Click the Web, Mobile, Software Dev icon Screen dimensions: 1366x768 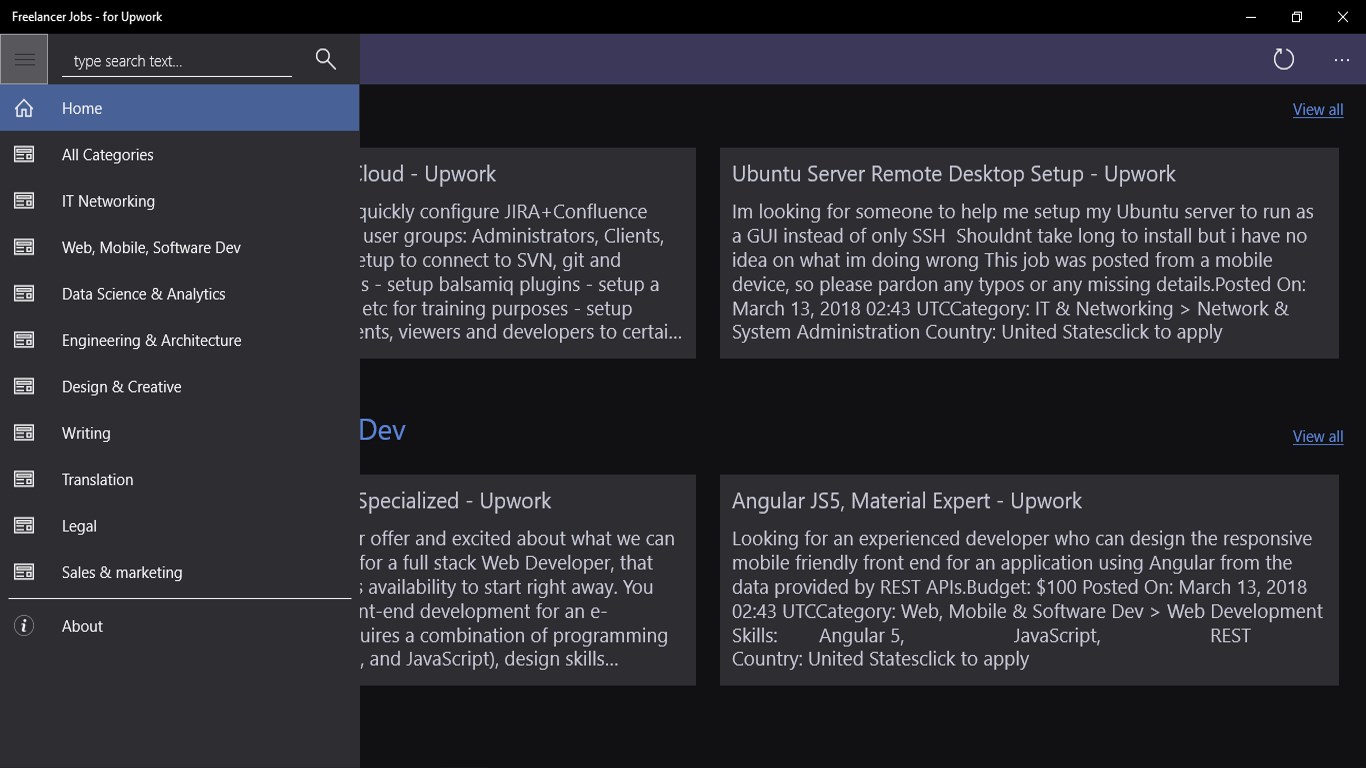pos(24,247)
